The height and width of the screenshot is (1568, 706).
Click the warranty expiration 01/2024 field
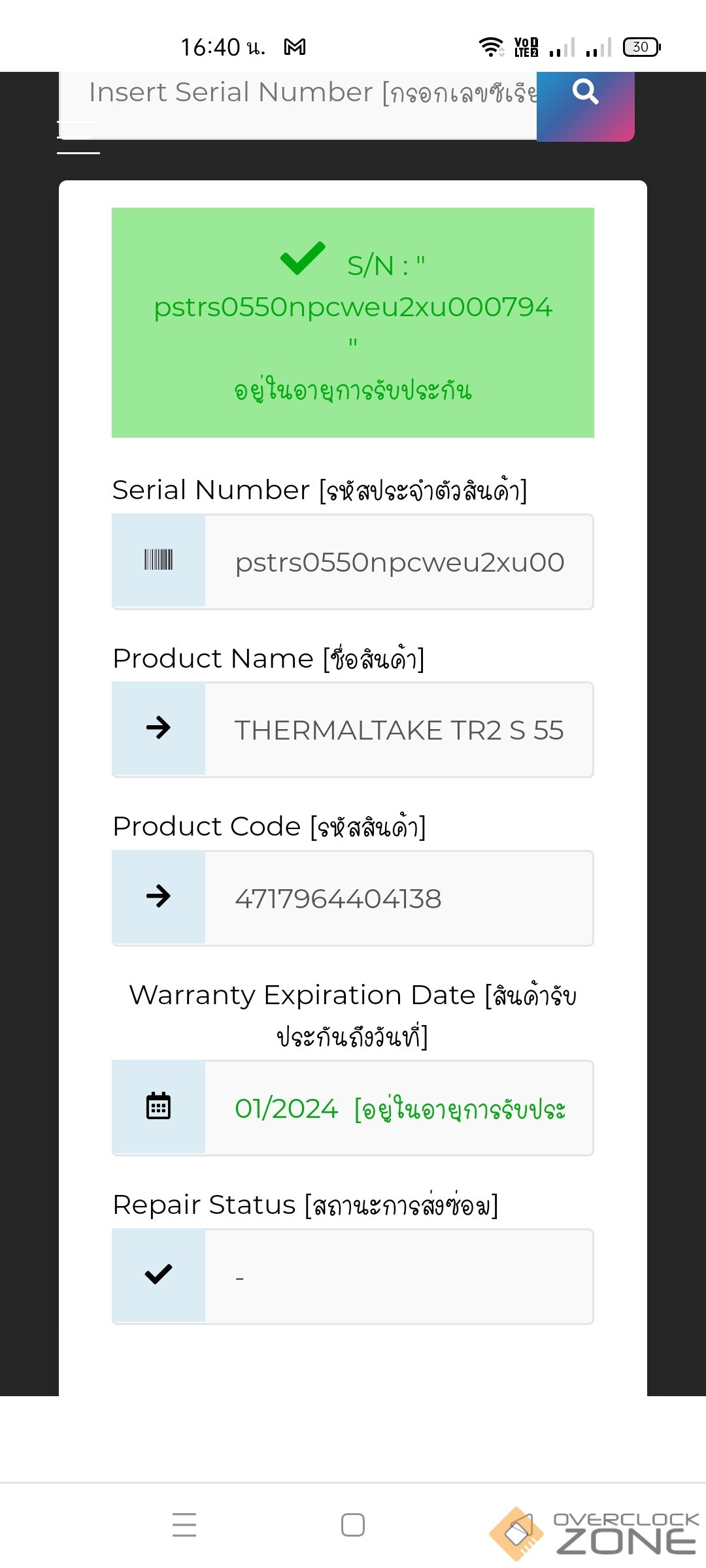coord(399,1108)
